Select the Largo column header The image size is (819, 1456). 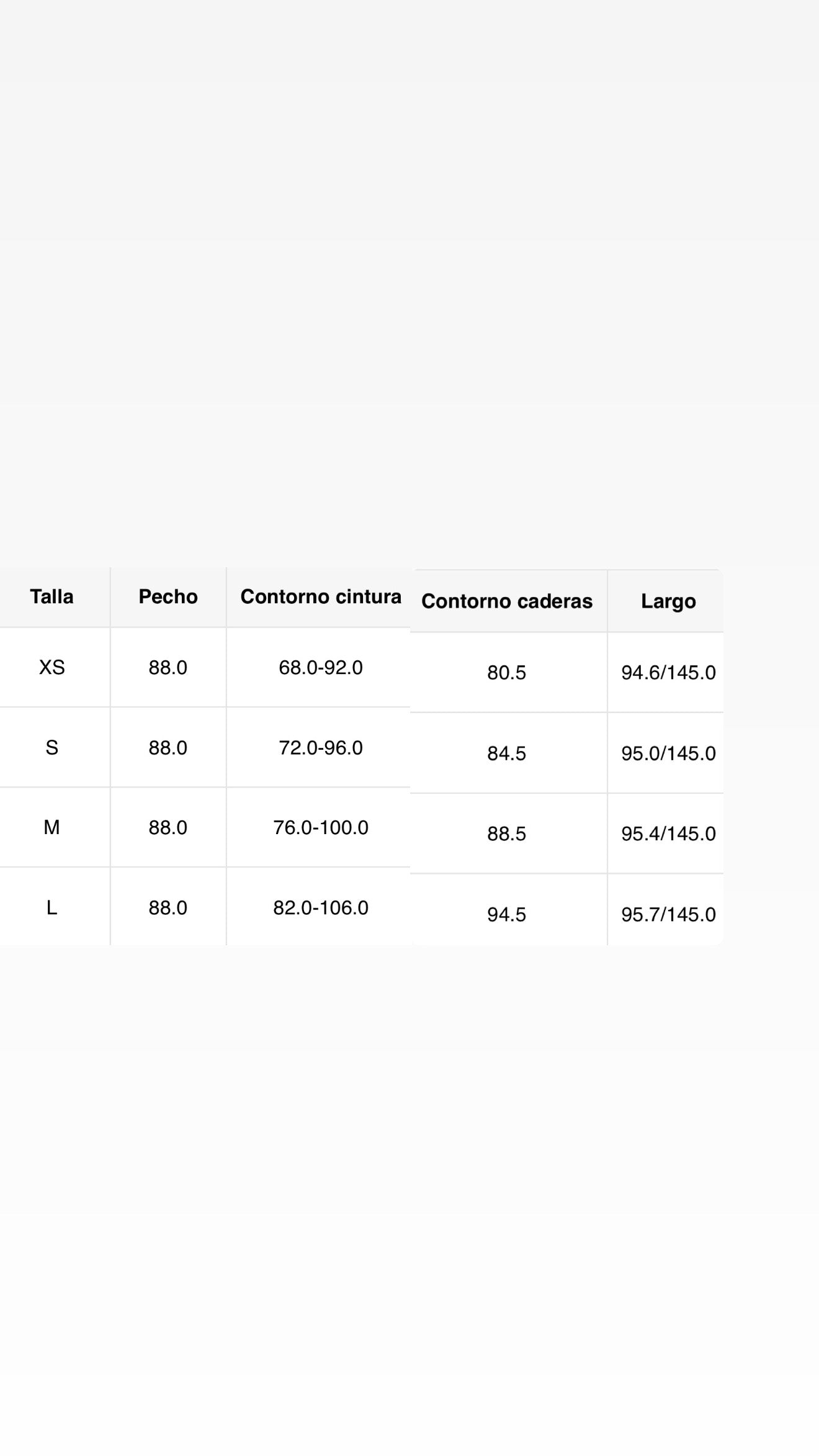pyautogui.click(x=668, y=601)
